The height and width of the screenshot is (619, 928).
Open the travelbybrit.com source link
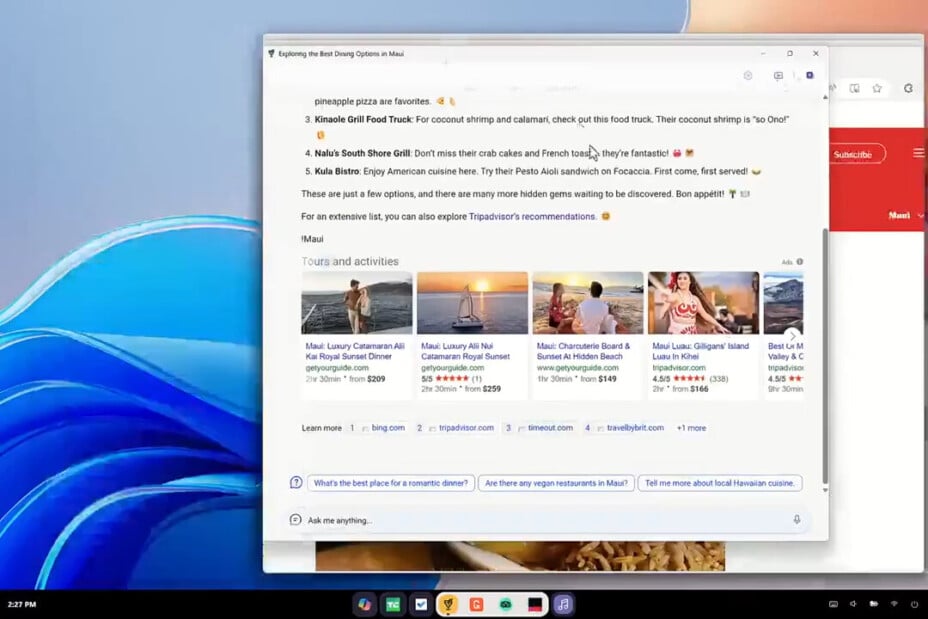(635, 428)
